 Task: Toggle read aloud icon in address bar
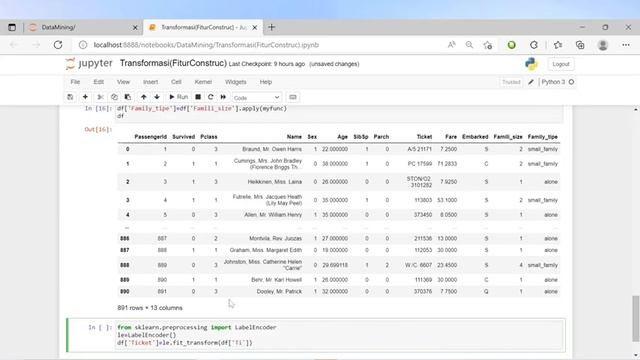coord(451,45)
